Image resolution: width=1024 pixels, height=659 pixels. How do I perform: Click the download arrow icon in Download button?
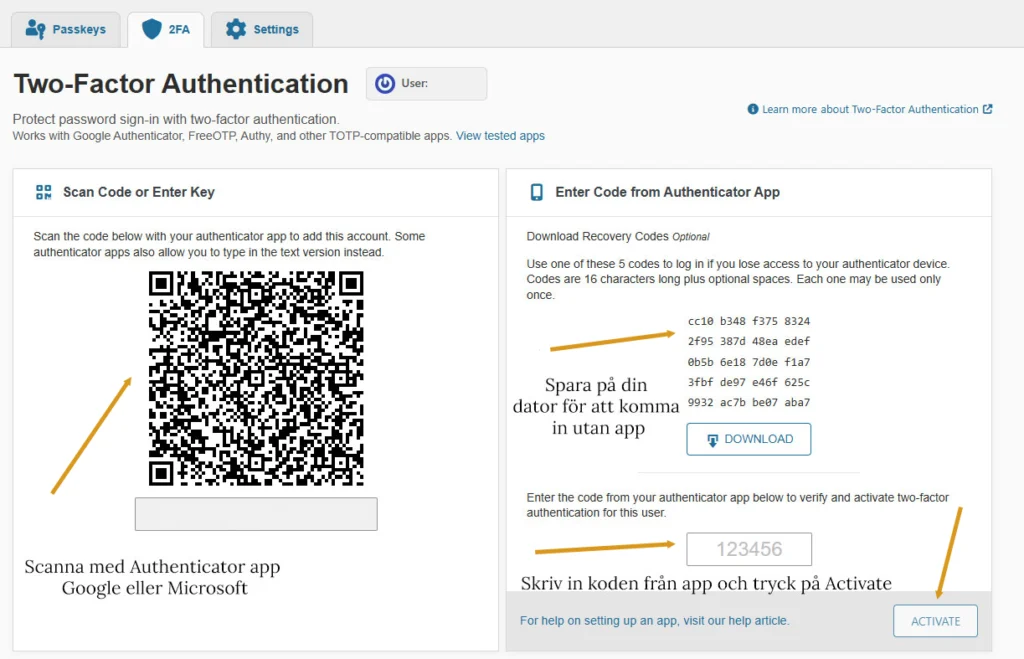[x=712, y=440]
